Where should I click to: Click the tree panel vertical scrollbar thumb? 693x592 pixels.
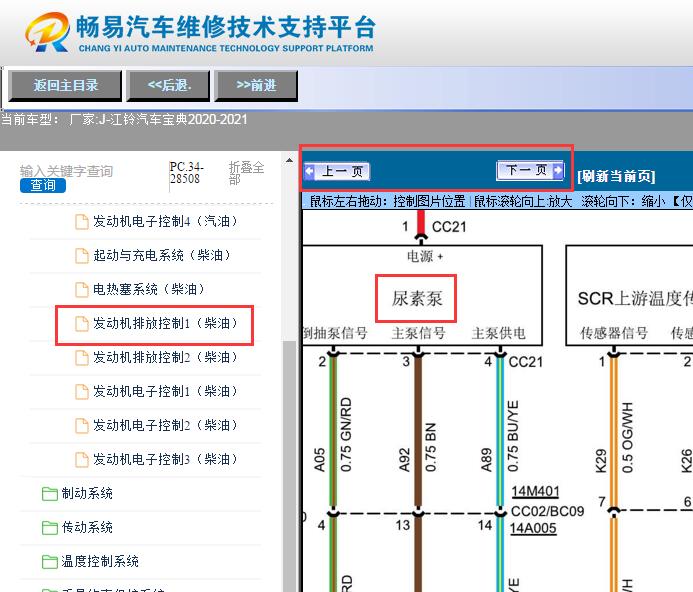click(289, 464)
